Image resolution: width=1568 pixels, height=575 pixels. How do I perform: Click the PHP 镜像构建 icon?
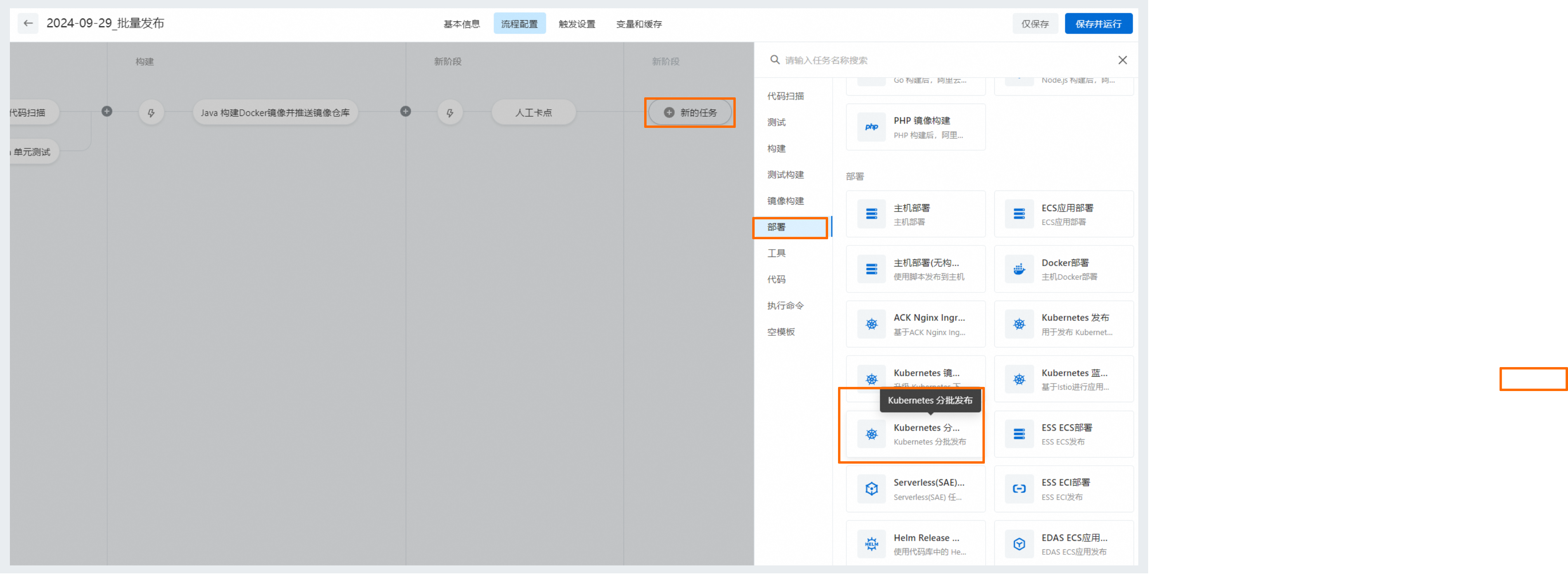[x=871, y=127]
